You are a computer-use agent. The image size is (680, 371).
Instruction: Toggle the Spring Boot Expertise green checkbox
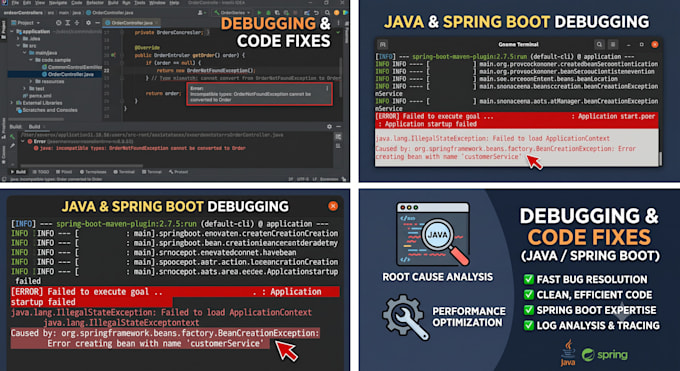pyautogui.click(x=529, y=310)
